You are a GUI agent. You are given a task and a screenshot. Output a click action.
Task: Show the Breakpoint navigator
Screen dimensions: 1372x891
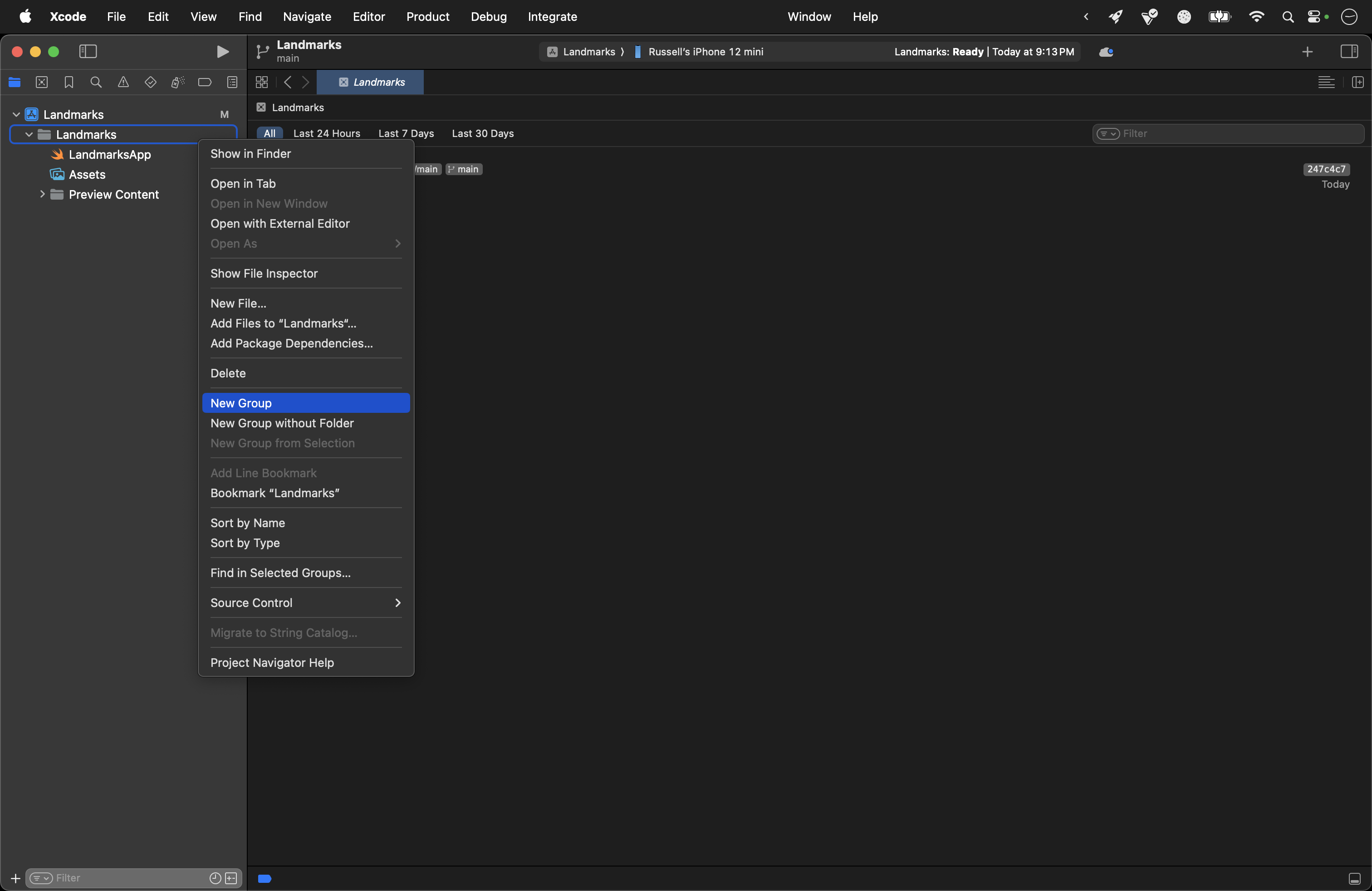click(205, 83)
